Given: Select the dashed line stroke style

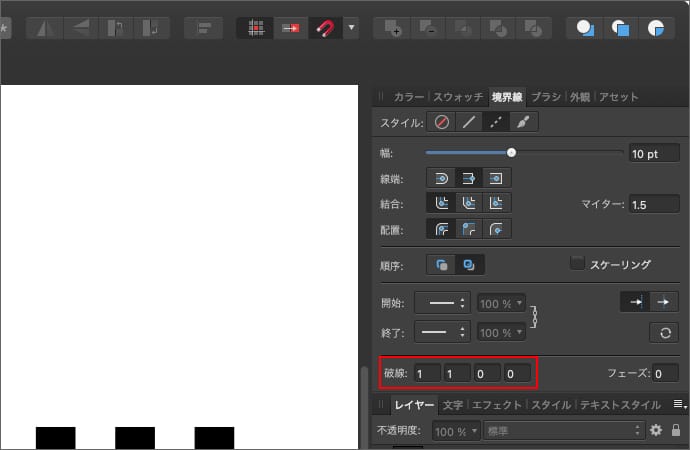Looking at the screenshot, I should (495, 123).
